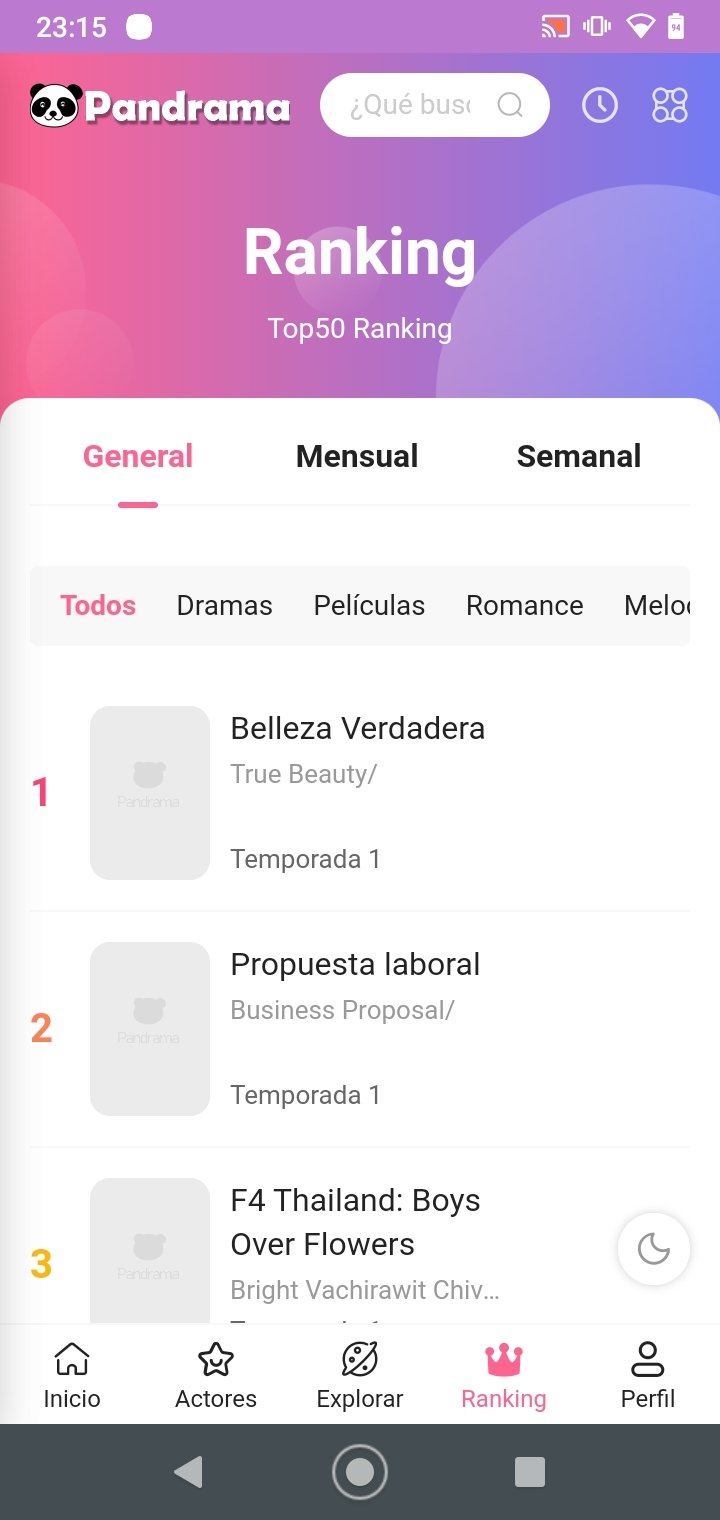Go to Inicio home tab
The height and width of the screenshot is (1520, 720).
(72, 1375)
